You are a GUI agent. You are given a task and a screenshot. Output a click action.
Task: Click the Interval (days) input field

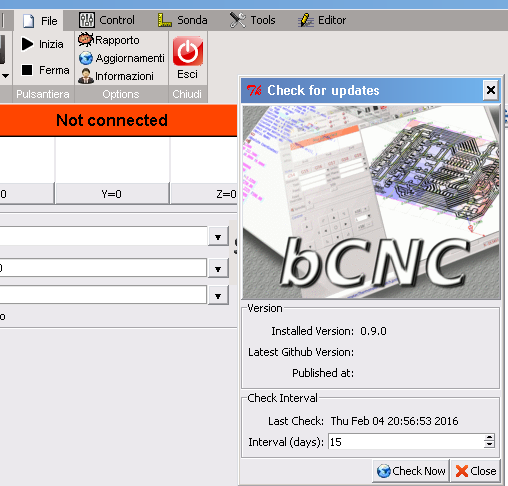pyautogui.click(x=406, y=442)
